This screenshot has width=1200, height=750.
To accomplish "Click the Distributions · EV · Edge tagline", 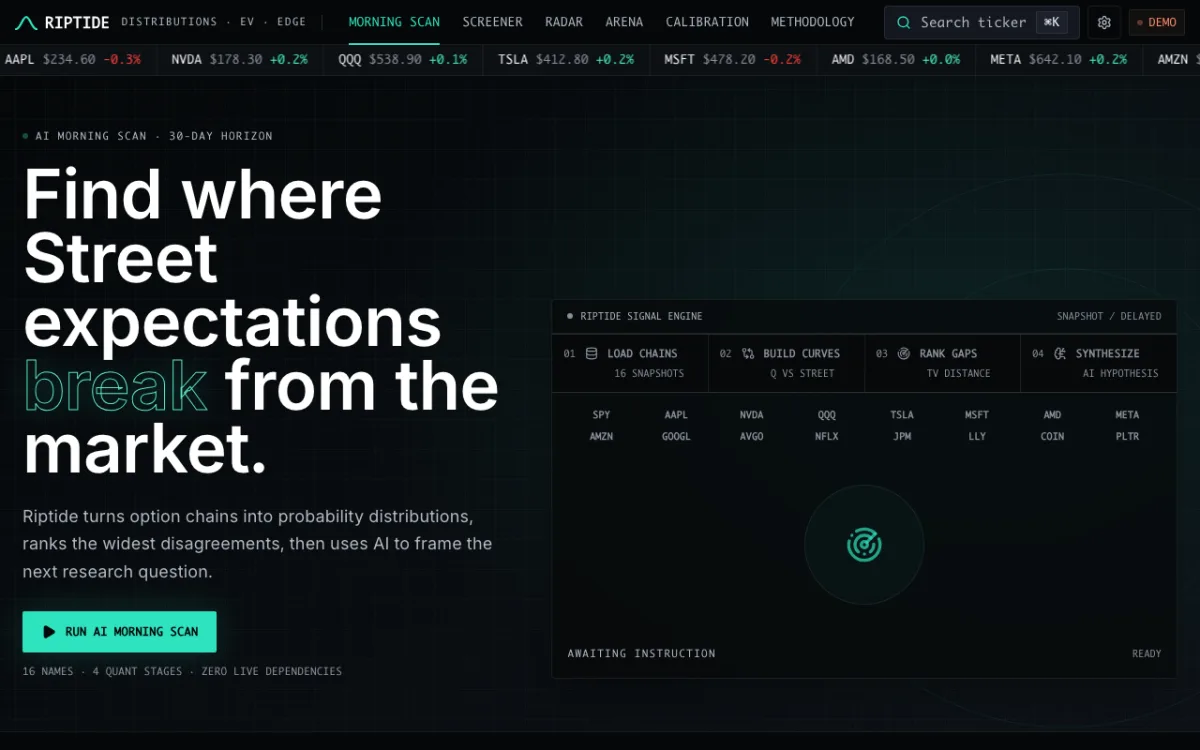I will coord(214,22).
